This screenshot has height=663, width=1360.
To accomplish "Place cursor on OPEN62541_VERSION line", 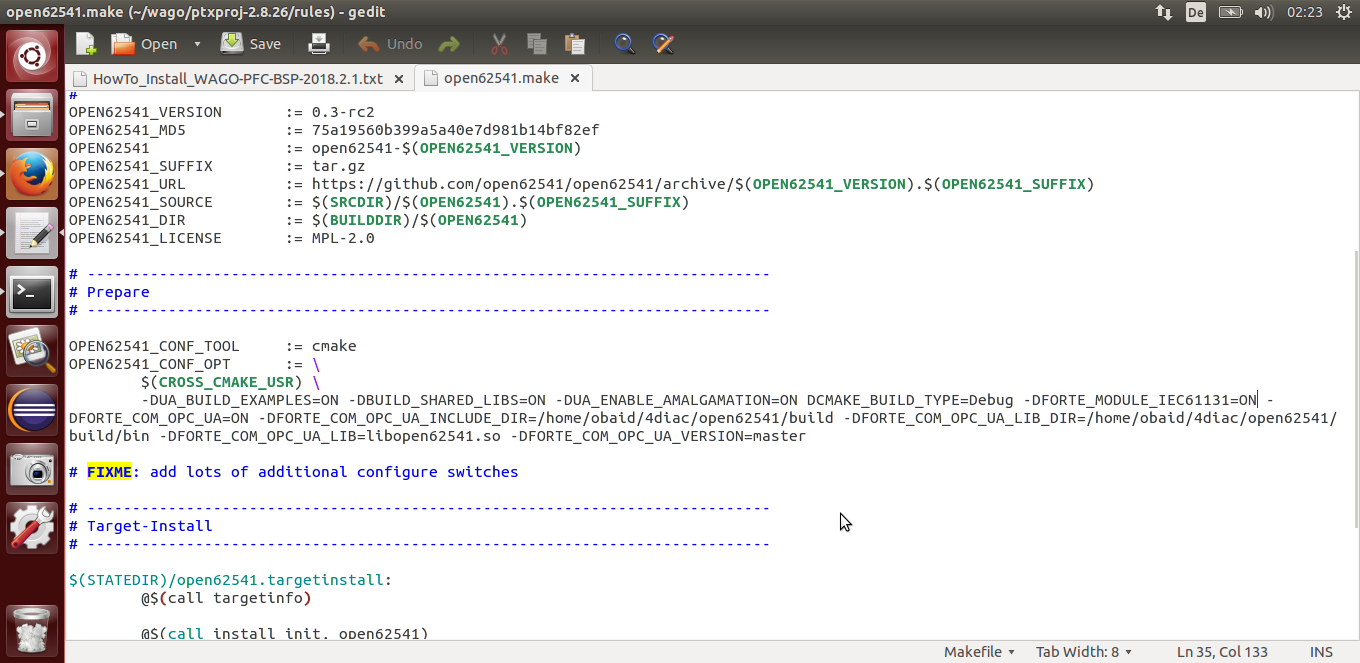I will (221, 112).
